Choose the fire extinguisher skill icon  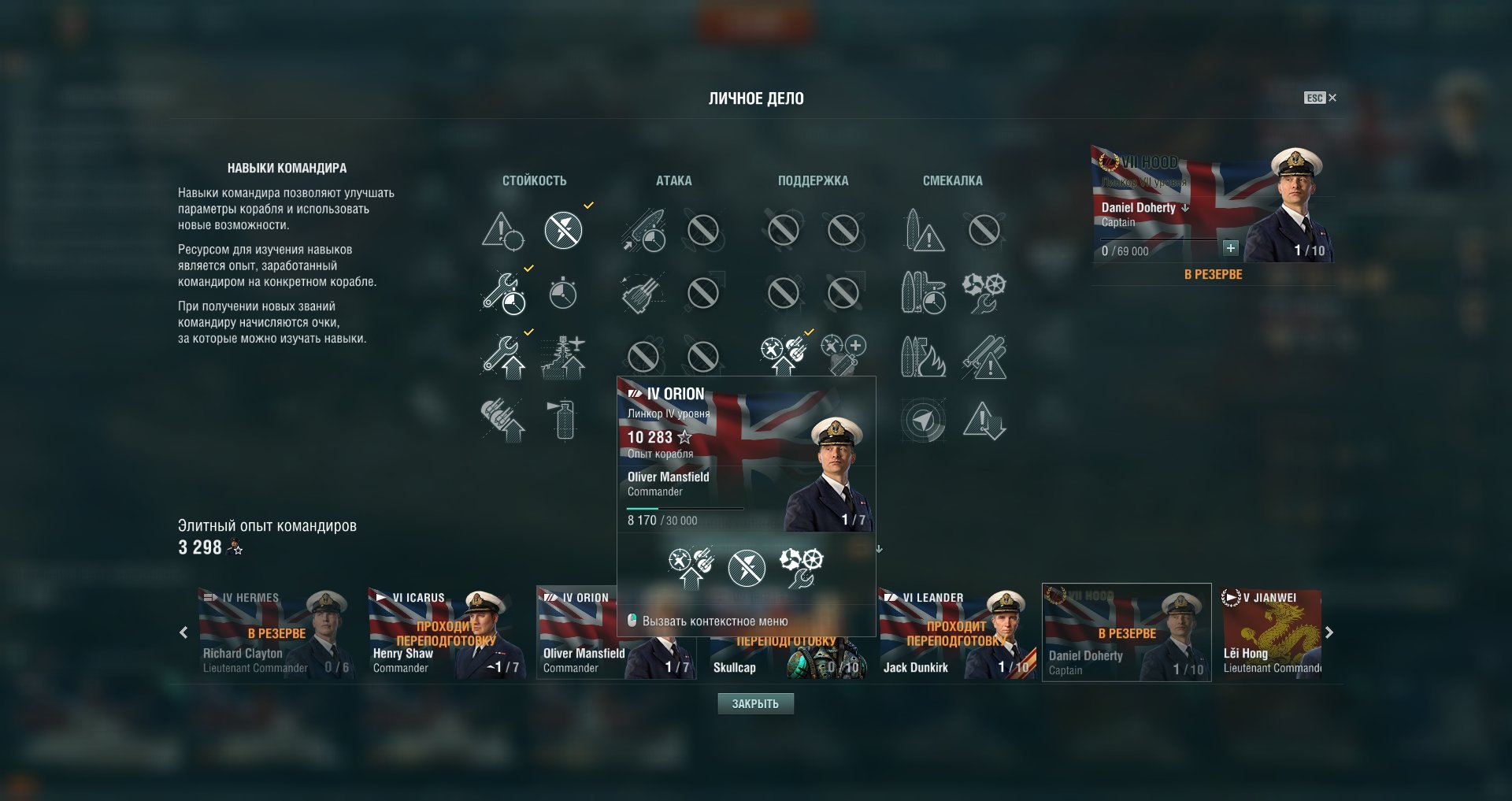(563, 419)
